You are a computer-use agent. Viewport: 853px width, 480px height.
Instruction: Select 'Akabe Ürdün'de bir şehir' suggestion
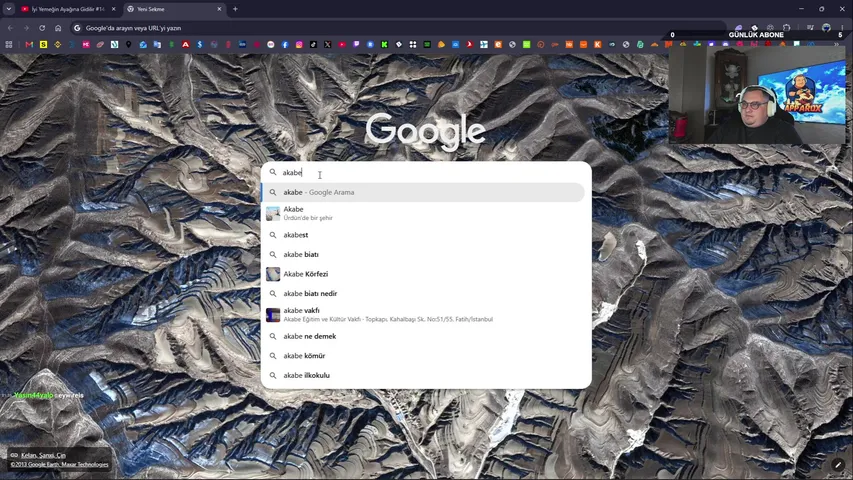tap(423, 213)
